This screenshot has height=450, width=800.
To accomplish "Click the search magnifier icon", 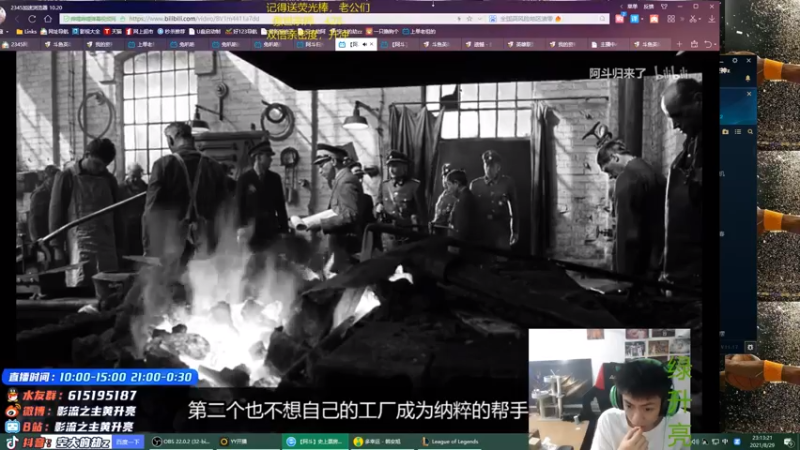I will [x=603, y=19].
